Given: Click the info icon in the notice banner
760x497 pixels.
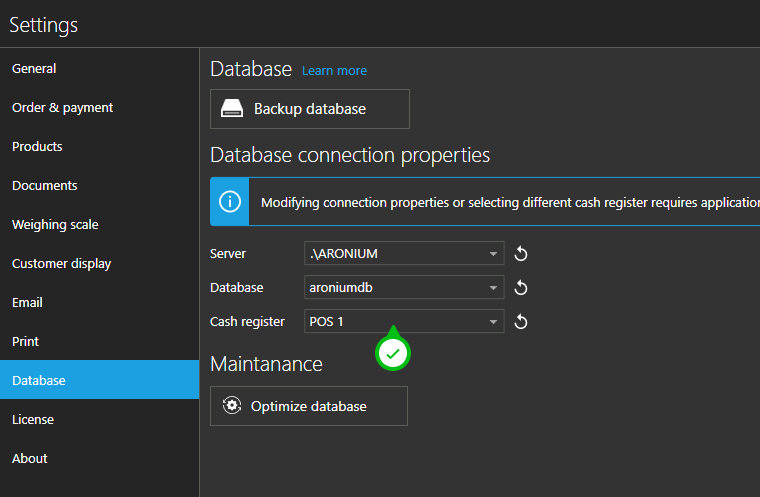Looking at the screenshot, I should [230, 202].
